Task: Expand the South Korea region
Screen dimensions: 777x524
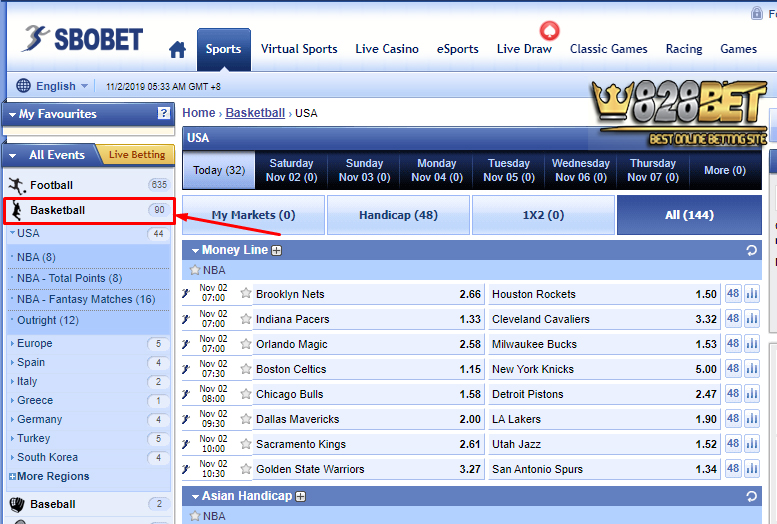Action: point(12,457)
